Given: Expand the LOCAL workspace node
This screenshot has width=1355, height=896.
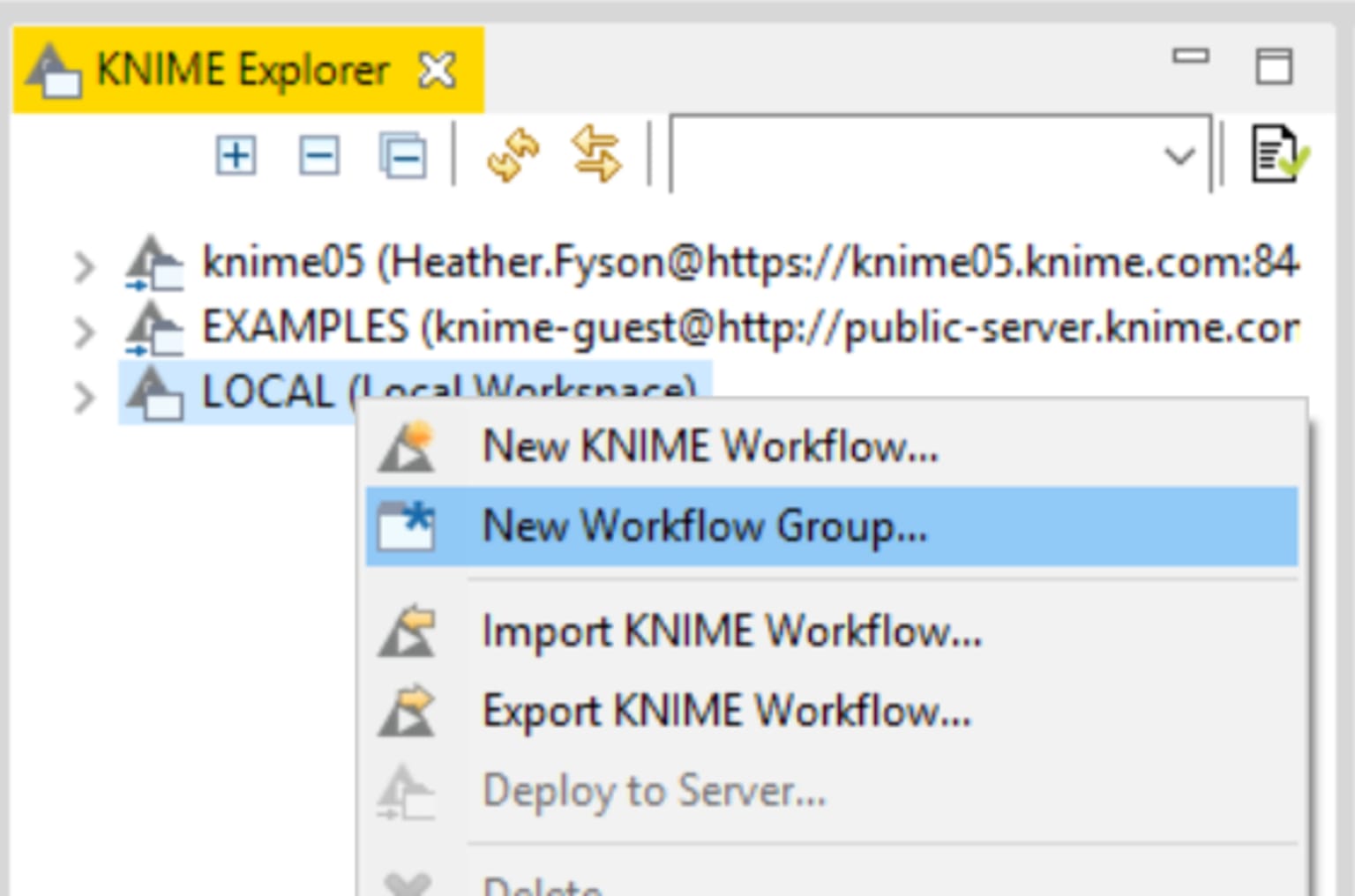Looking at the screenshot, I should 84,397.
